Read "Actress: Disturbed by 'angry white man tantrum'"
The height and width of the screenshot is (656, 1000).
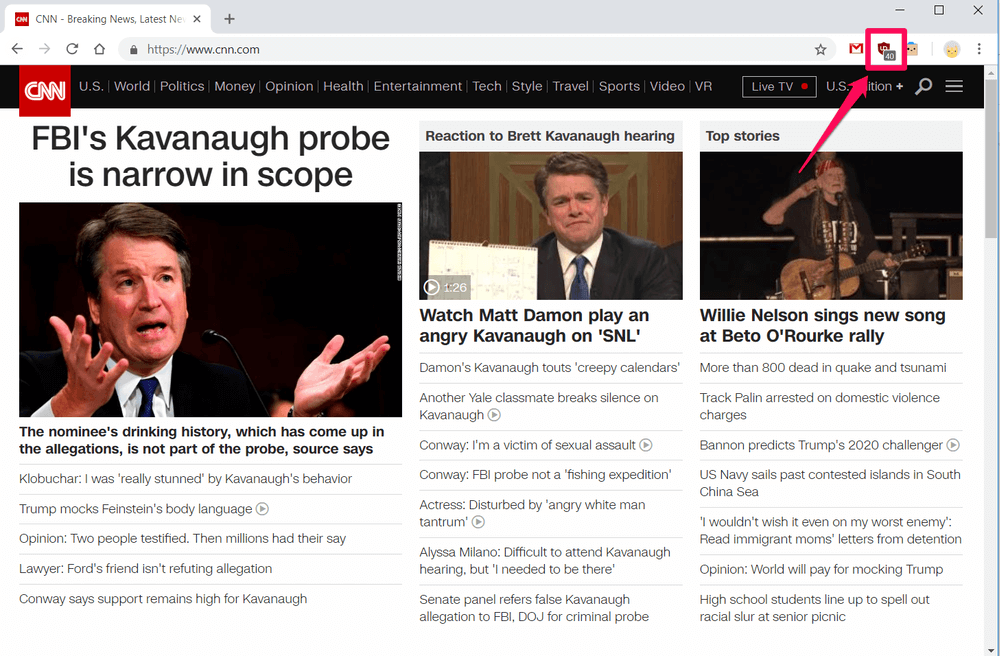pos(533,513)
